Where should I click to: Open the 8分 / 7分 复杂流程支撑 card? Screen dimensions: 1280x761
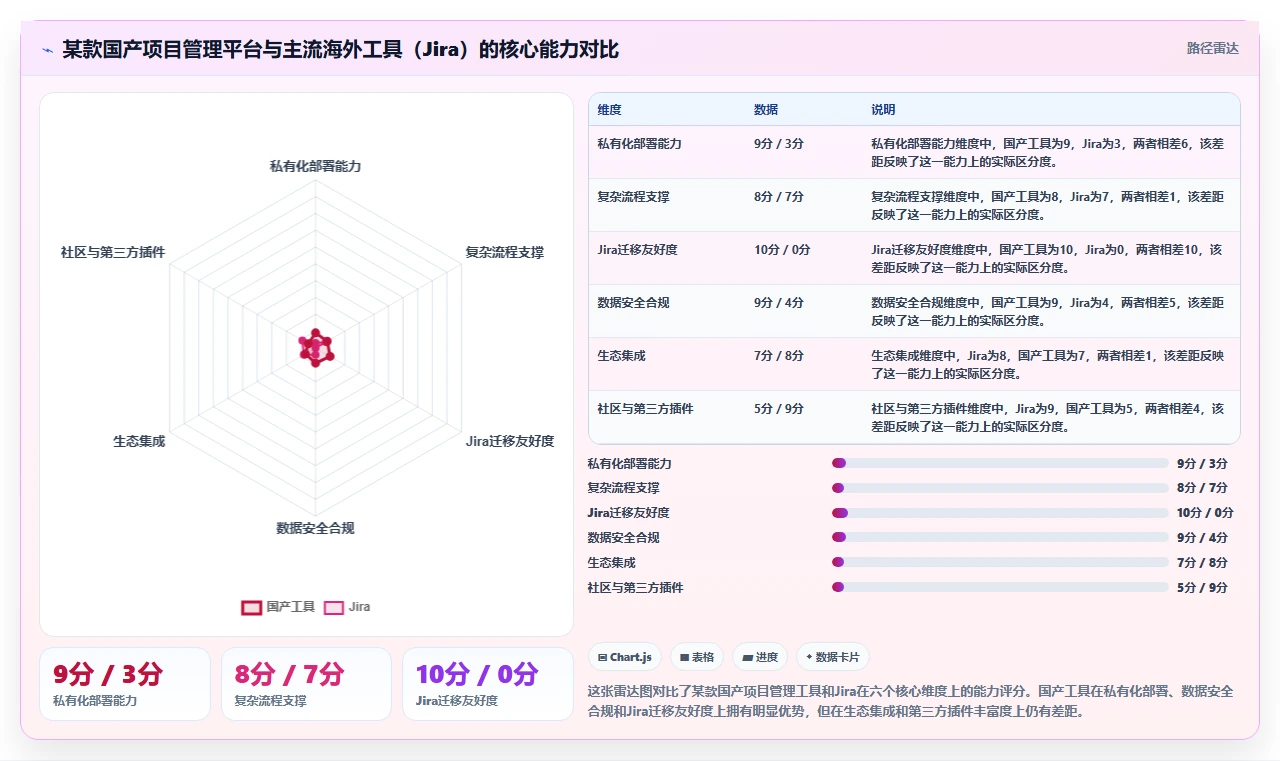coord(306,684)
